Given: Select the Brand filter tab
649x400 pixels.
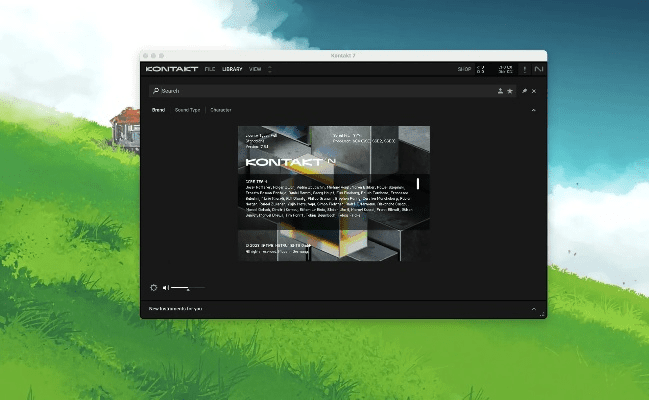Looking at the screenshot, I should coord(158,109).
